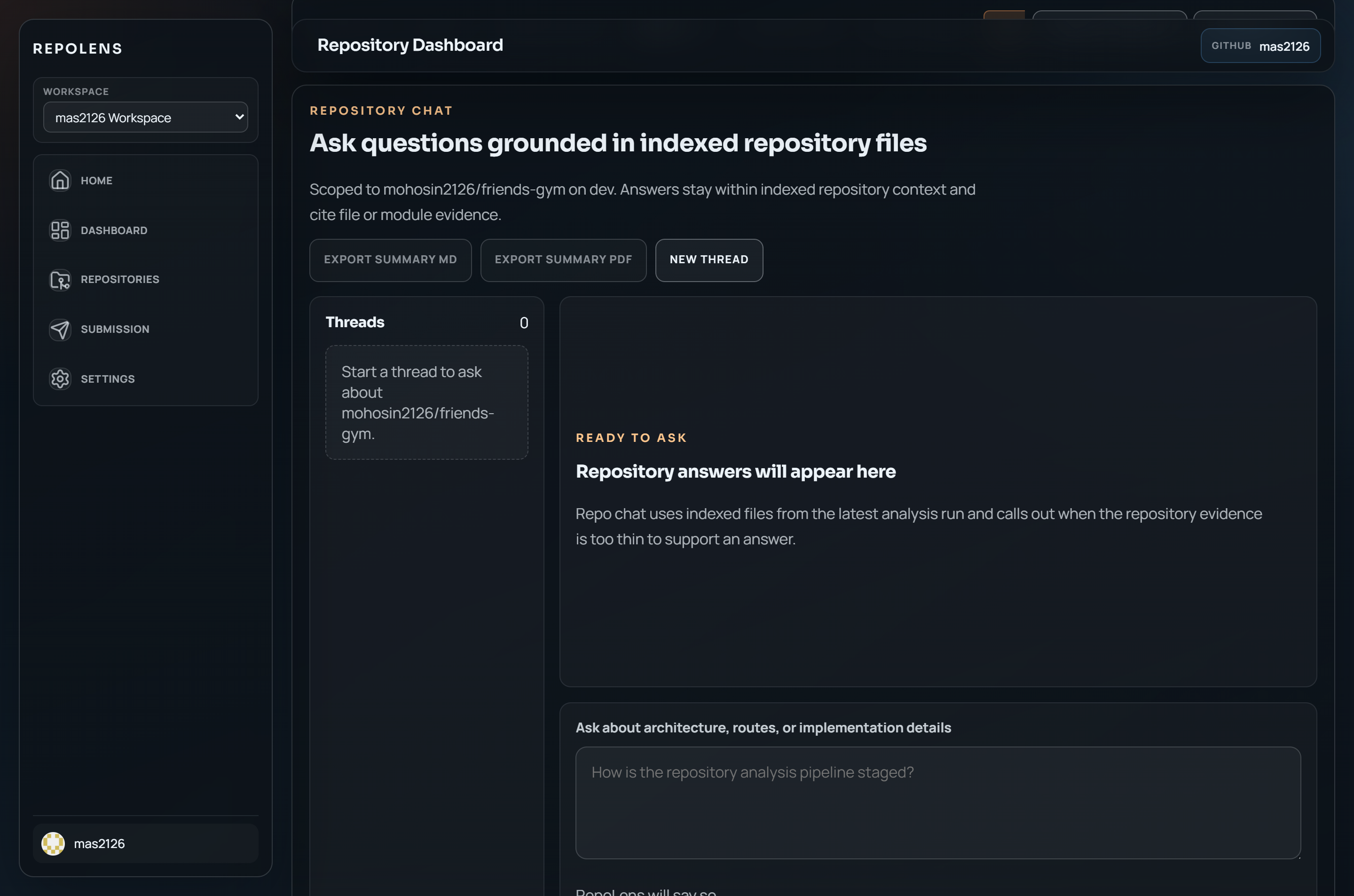Select the REPOSITORIES navigation entry
Viewport: 1354px width, 896px height.
click(119, 279)
